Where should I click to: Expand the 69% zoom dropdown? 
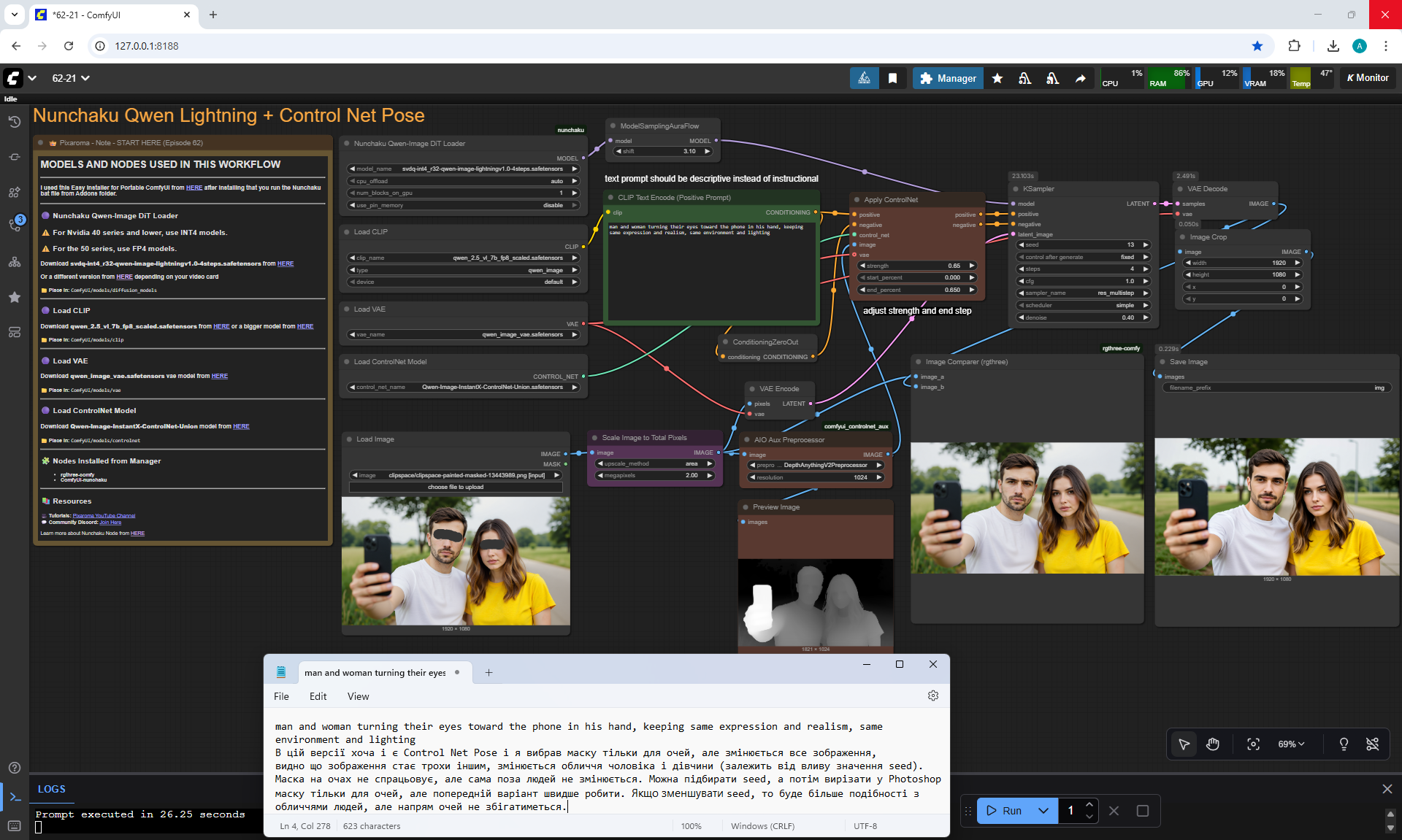[x=1291, y=744]
